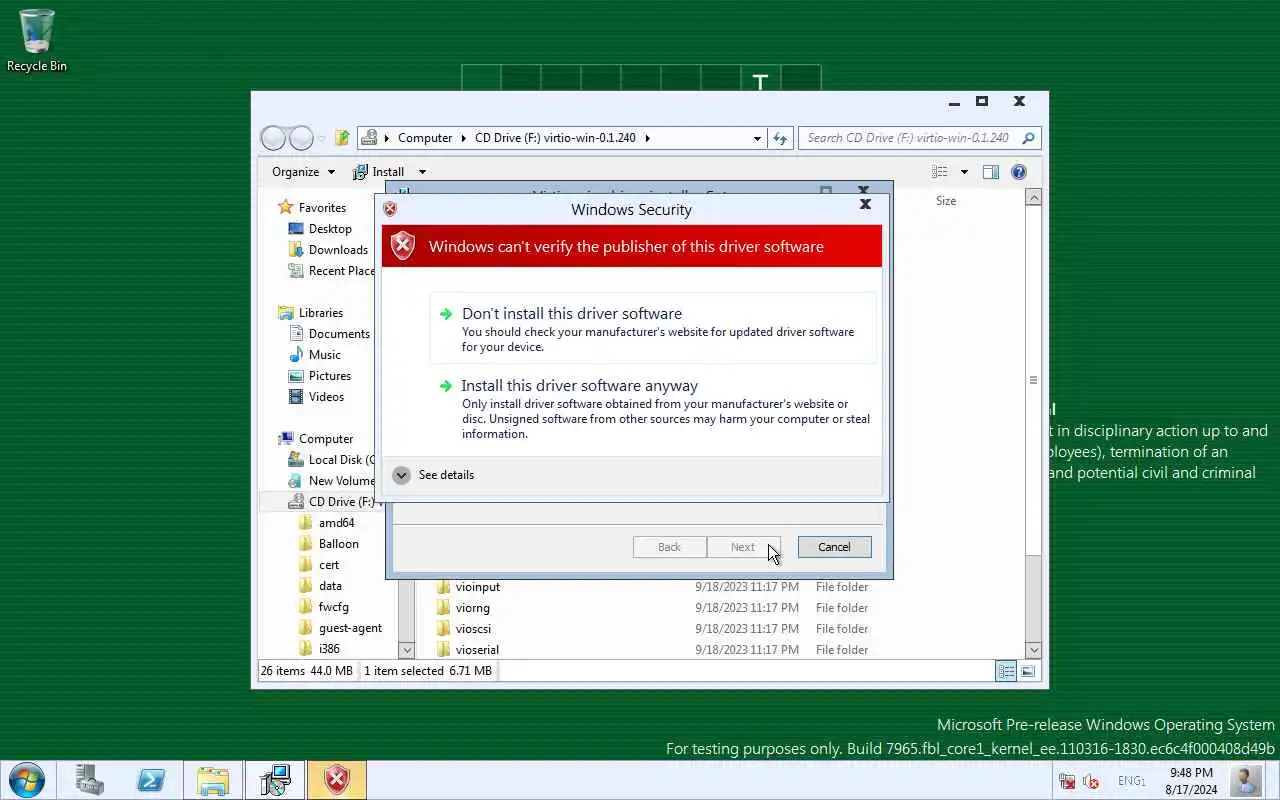Viewport: 1280px width, 800px height.
Task: Select viorng folder in file list
Action: point(463,608)
